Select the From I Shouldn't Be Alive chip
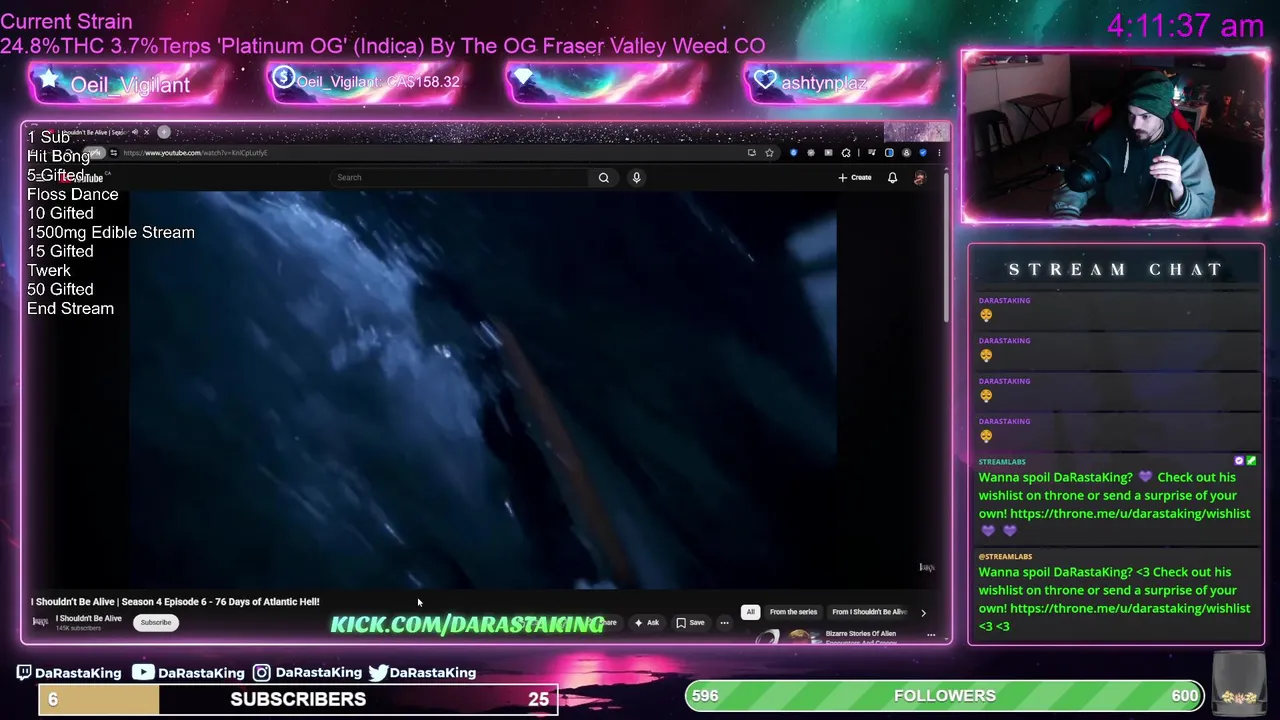The height and width of the screenshot is (720, 1280). click(x=869, y=612)
